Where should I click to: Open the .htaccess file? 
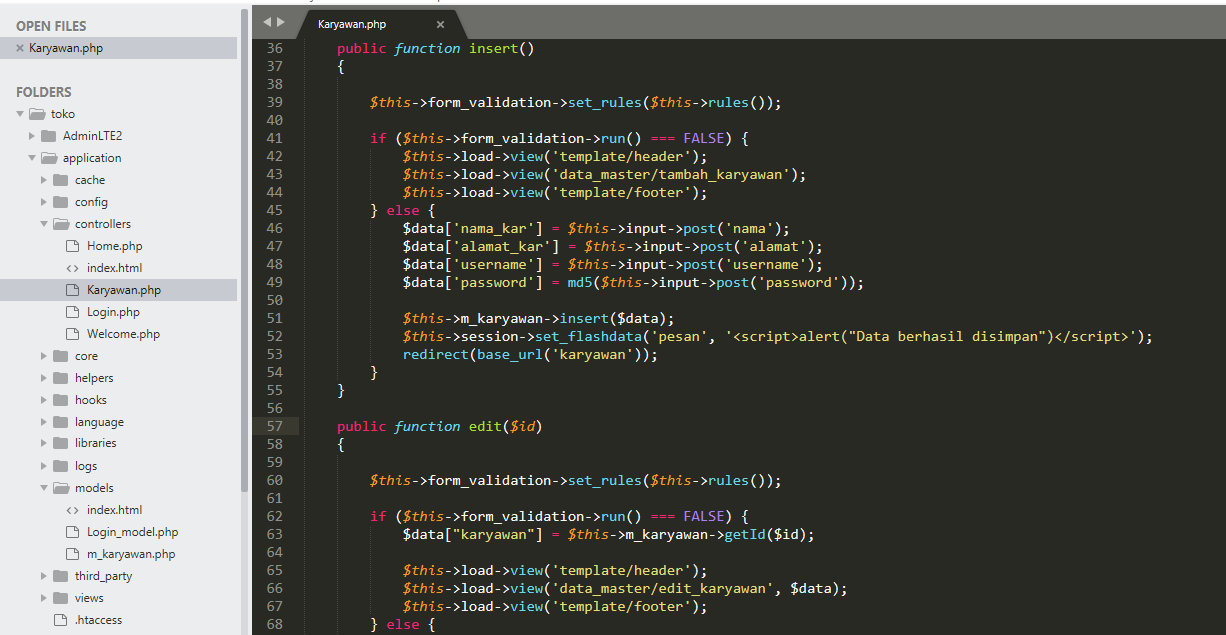pyautogui.click(x=98, y=620)
